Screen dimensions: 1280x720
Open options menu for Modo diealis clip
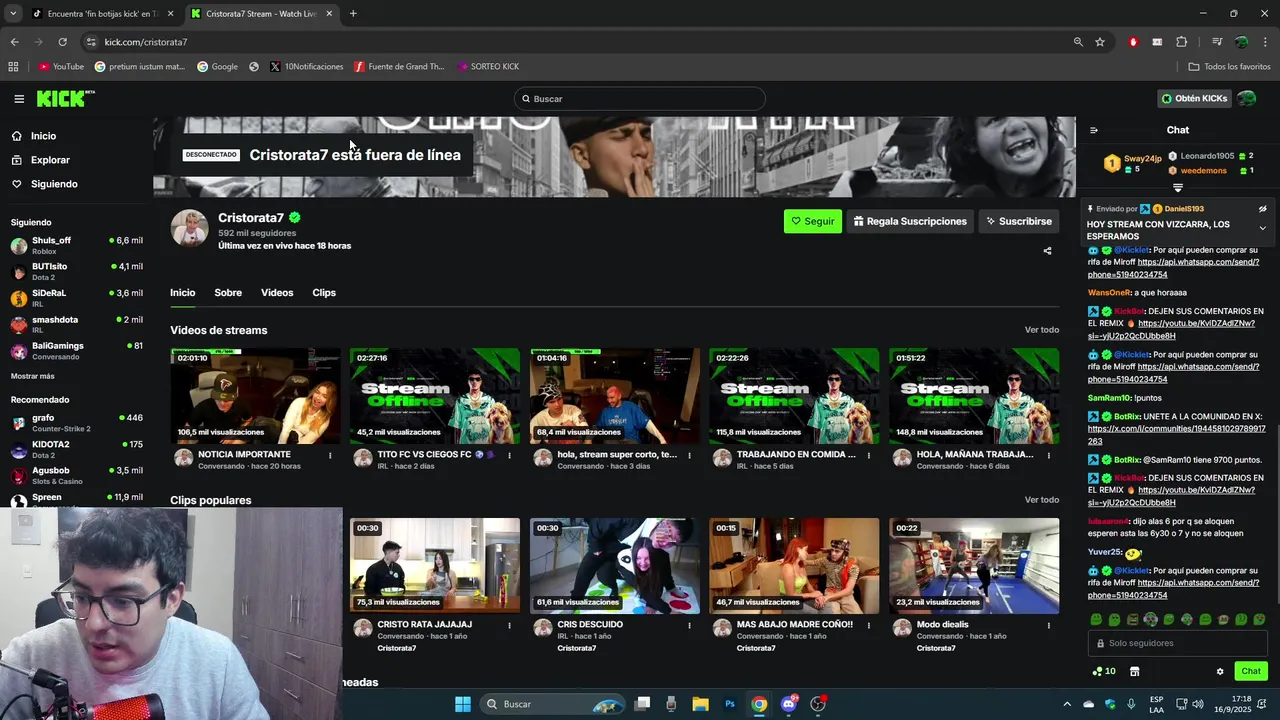tap(1048, 625)
